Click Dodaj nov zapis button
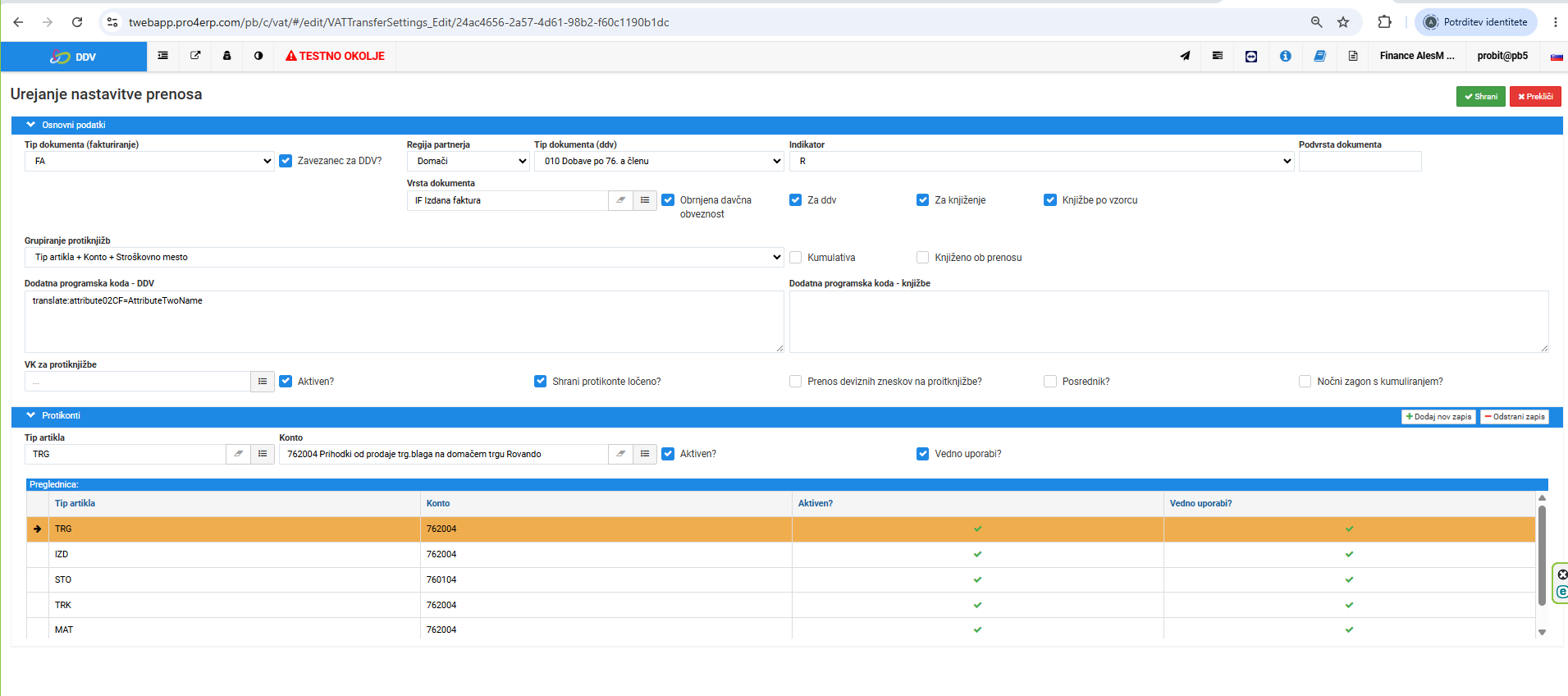1568x696 pixels. pos(1438,417)
